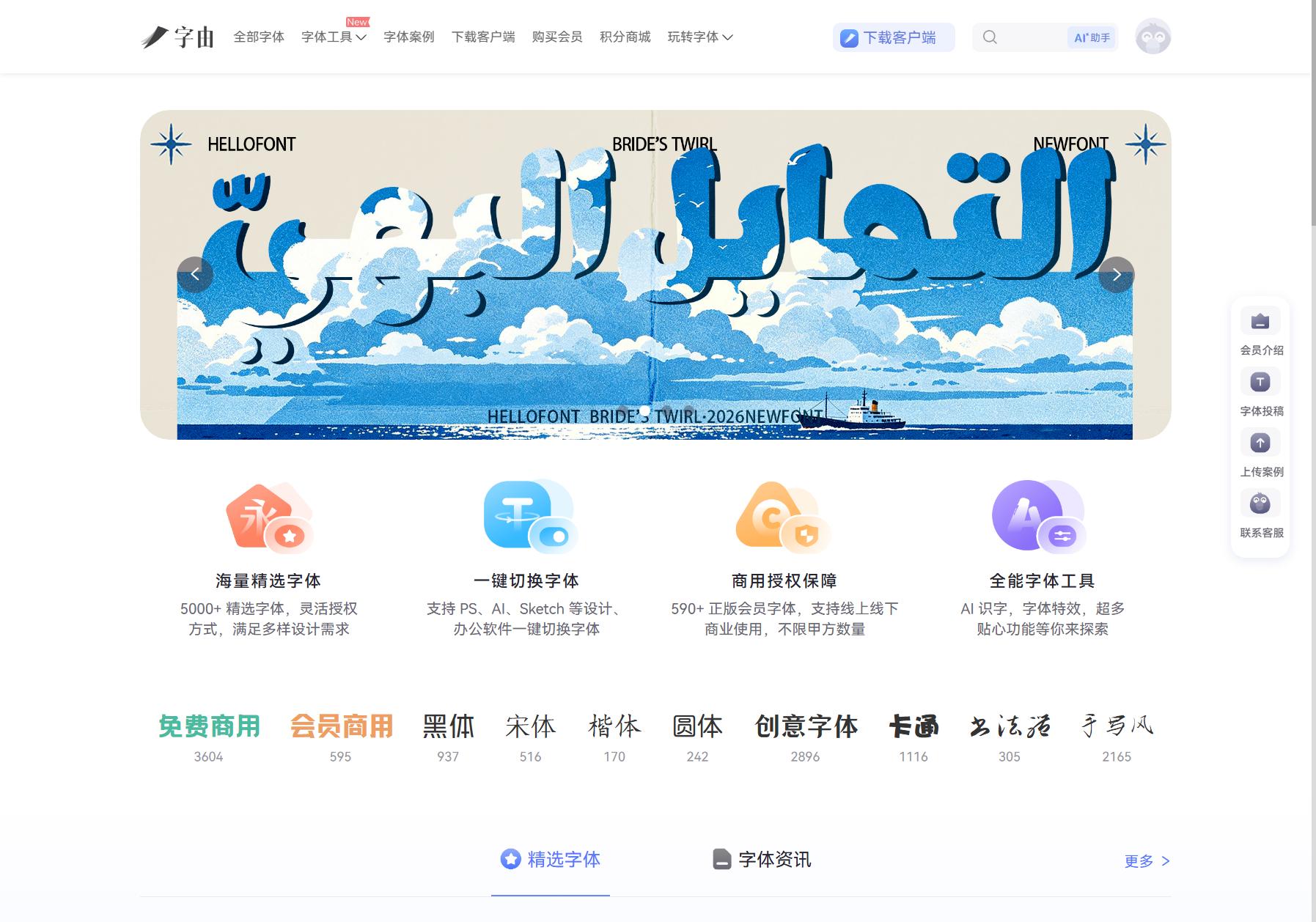Expand the 玩转字体 dropdown
This screenshot has height=922, width=1316.
pyautogui.click(x=700, y=37)
